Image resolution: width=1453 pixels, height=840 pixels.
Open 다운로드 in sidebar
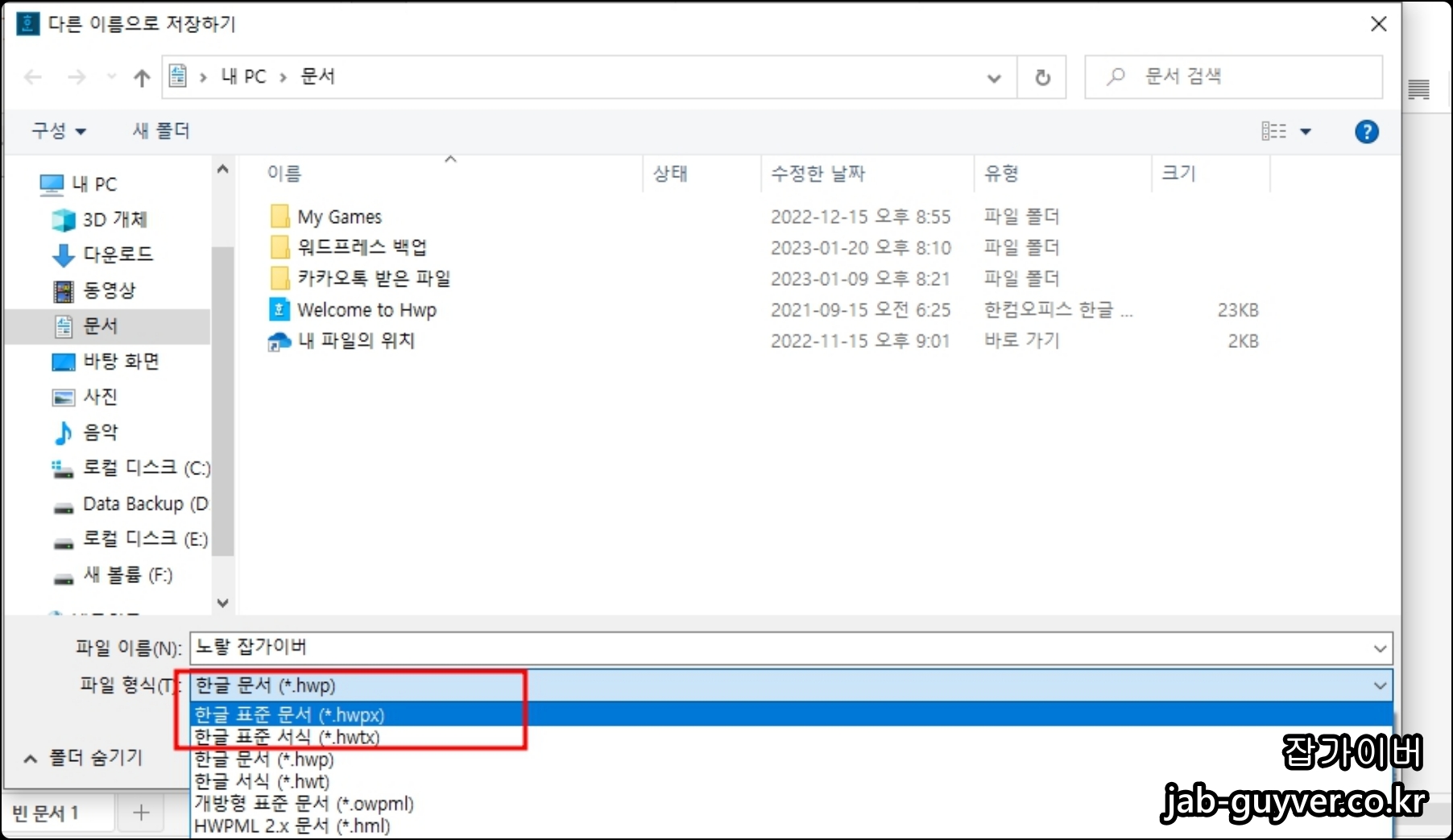point(102,254)
